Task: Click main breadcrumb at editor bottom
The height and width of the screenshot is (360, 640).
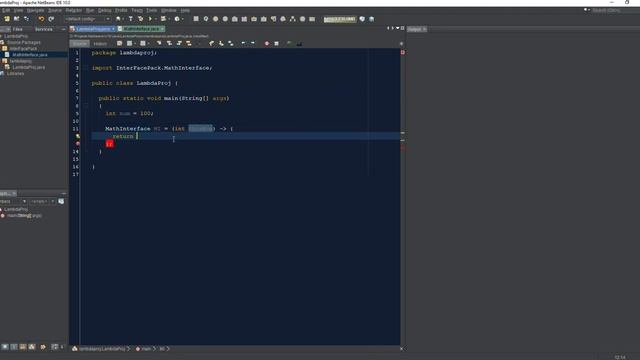Action: (x=146, y=349)
